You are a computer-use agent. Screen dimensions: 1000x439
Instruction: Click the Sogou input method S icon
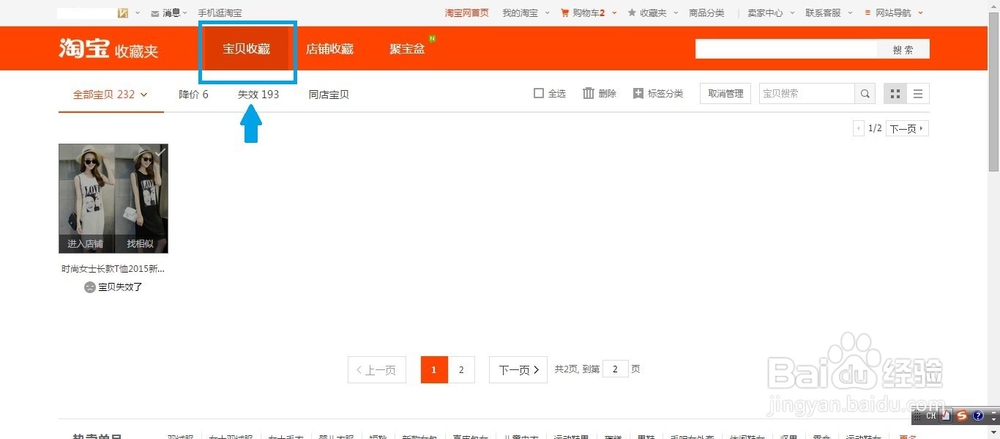click(961, 416)
